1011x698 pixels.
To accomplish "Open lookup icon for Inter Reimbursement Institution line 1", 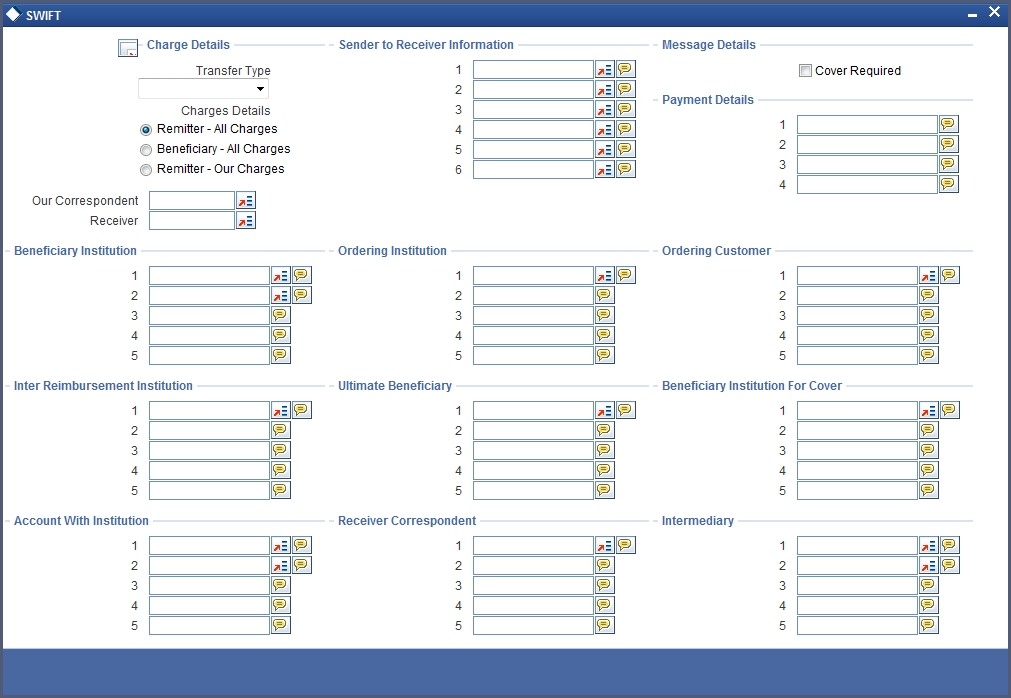I will click(280, 411).
